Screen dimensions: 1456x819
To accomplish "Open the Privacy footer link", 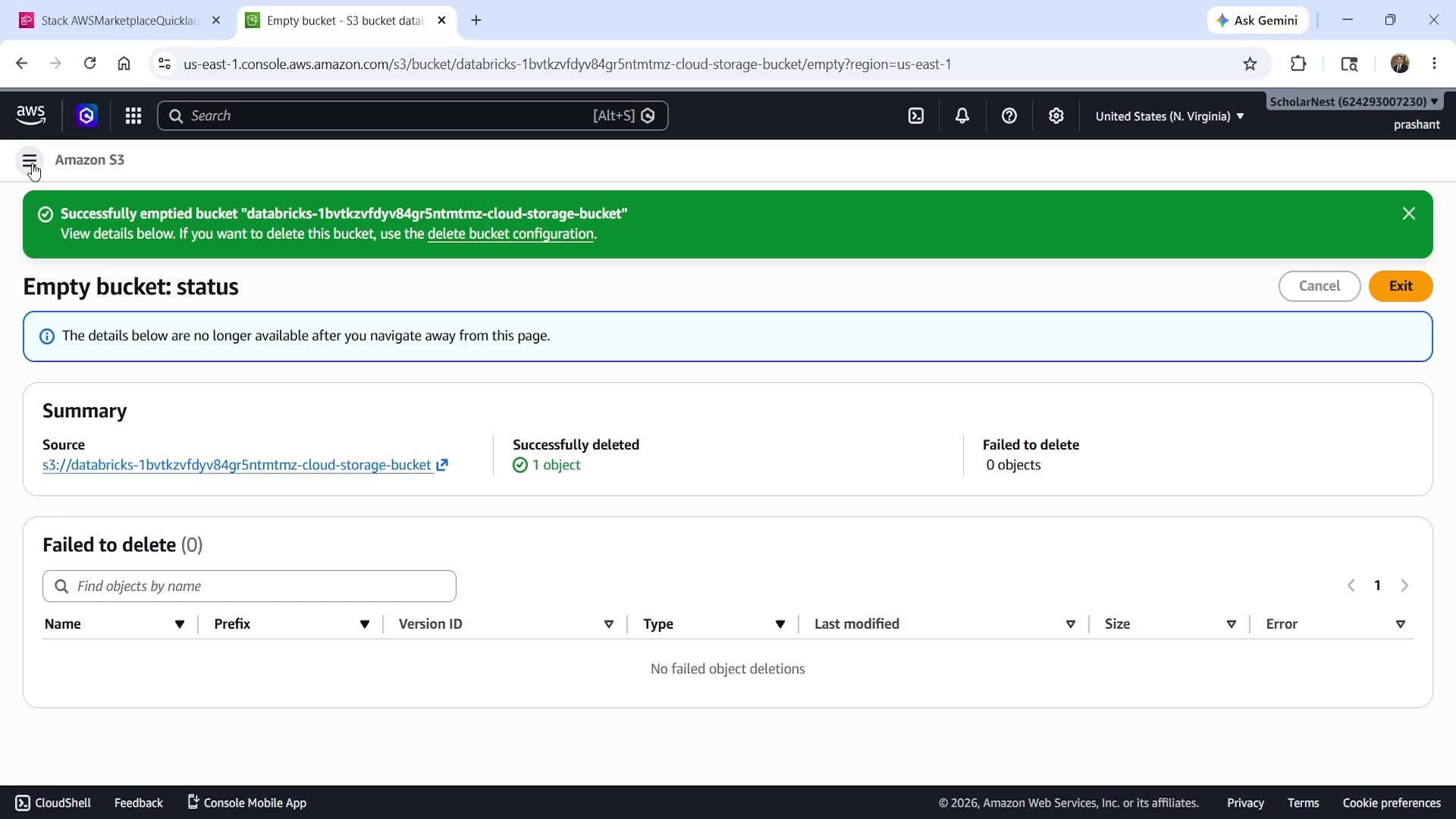I will 1245,802.
